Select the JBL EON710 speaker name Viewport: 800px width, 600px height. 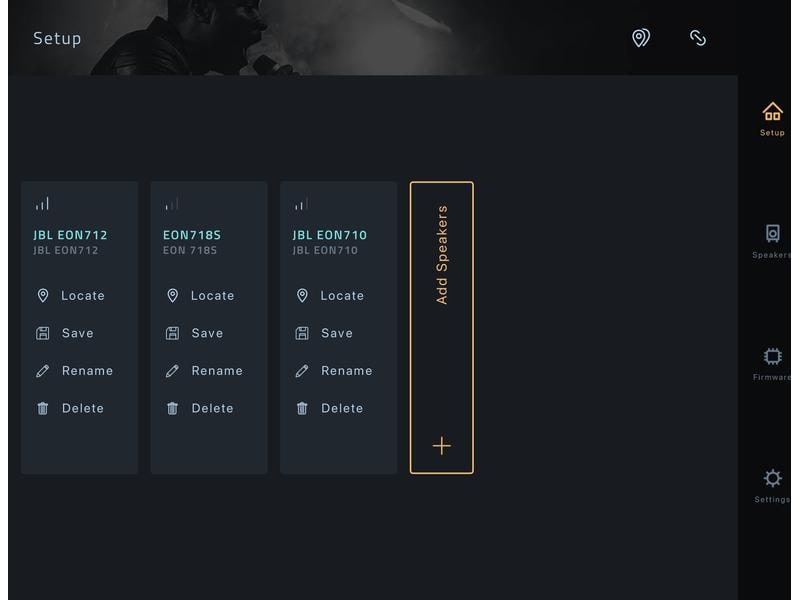point(330,235)
